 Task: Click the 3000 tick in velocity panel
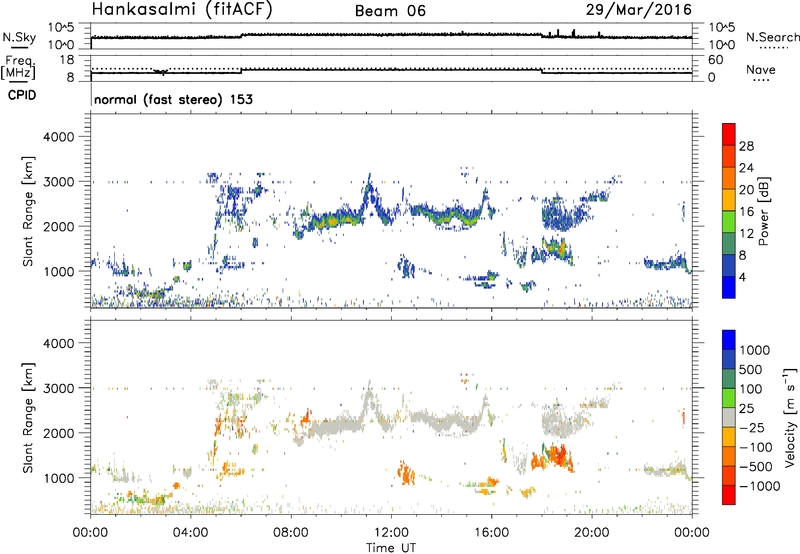pyautogui.click(x=59, y=388)
